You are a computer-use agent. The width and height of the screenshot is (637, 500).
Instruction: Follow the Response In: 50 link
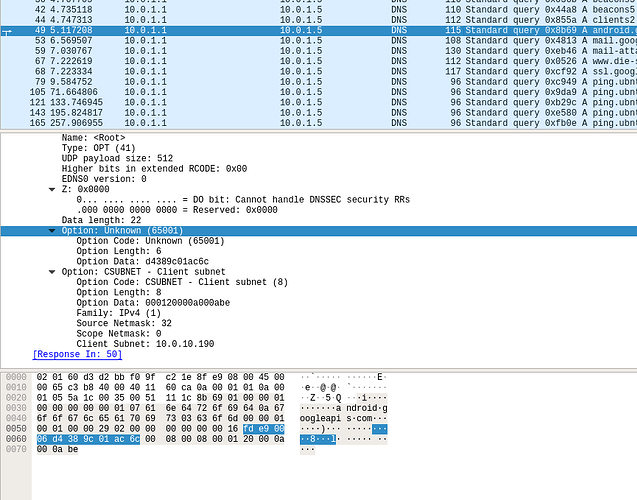pyautogui.click(x=78, y=354)
